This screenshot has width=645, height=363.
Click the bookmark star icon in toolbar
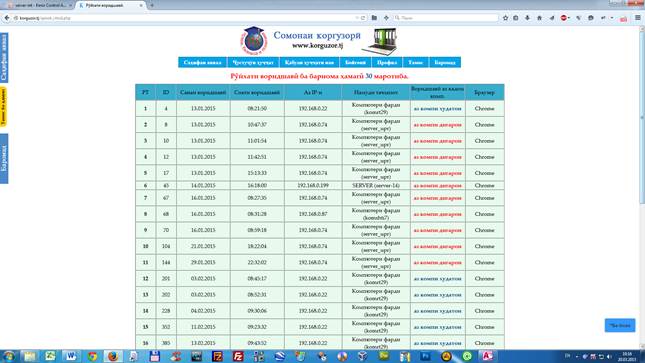tap(505, 18)
